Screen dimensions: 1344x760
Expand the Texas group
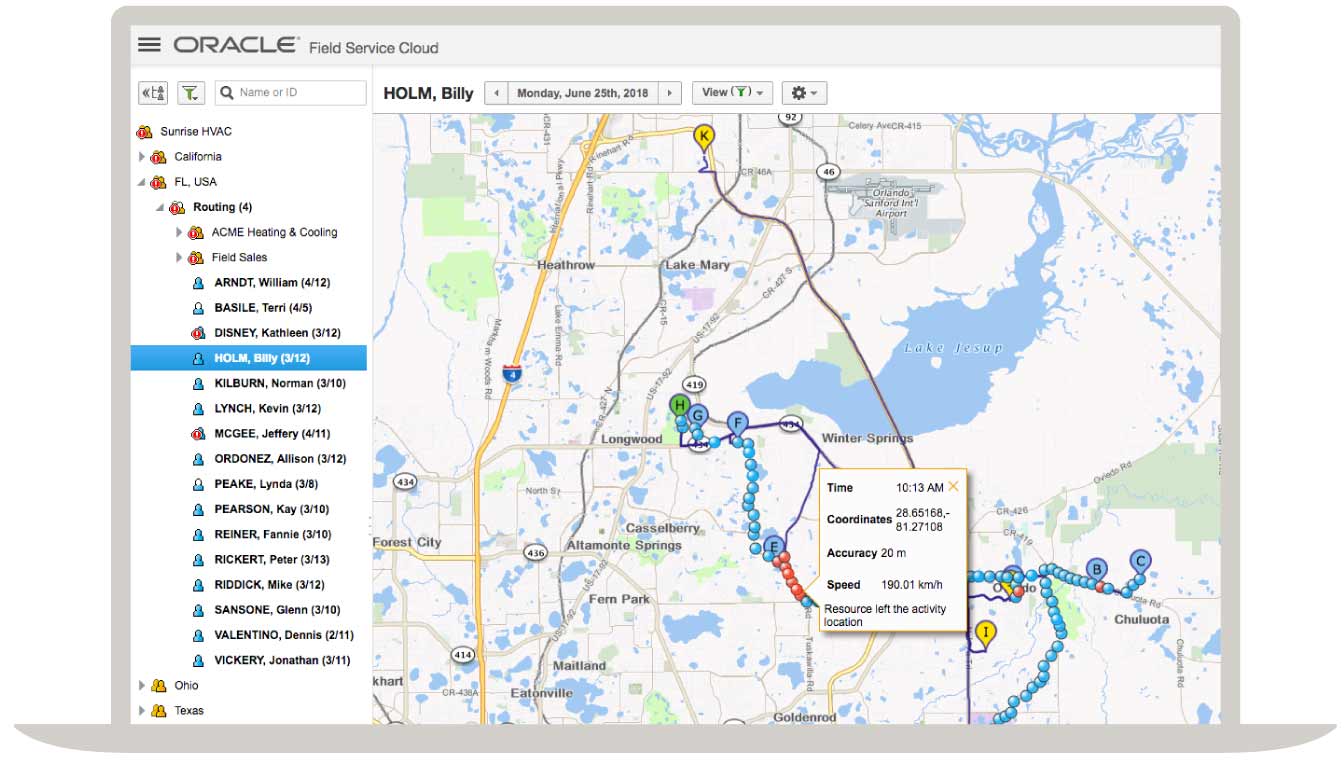(142, 711)
